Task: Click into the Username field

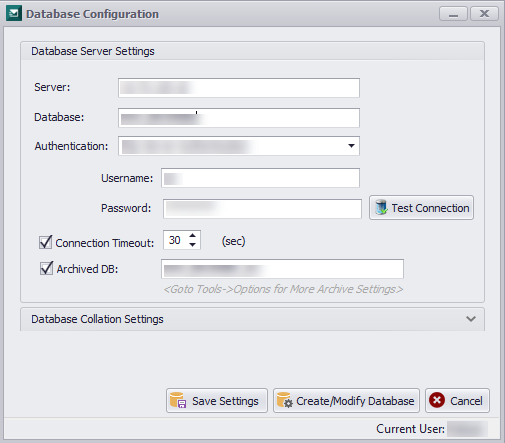Action: pos(260,178)
